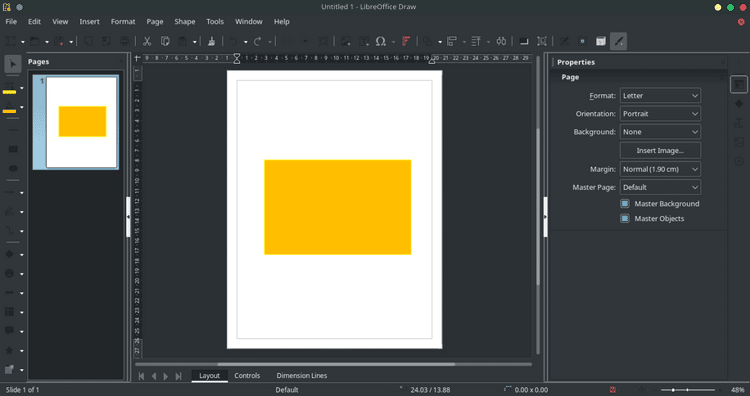Collapse the Page section header in Properties
Image resolution: width=750 pixels, height=396 pixels.
[x=570, y=77]
